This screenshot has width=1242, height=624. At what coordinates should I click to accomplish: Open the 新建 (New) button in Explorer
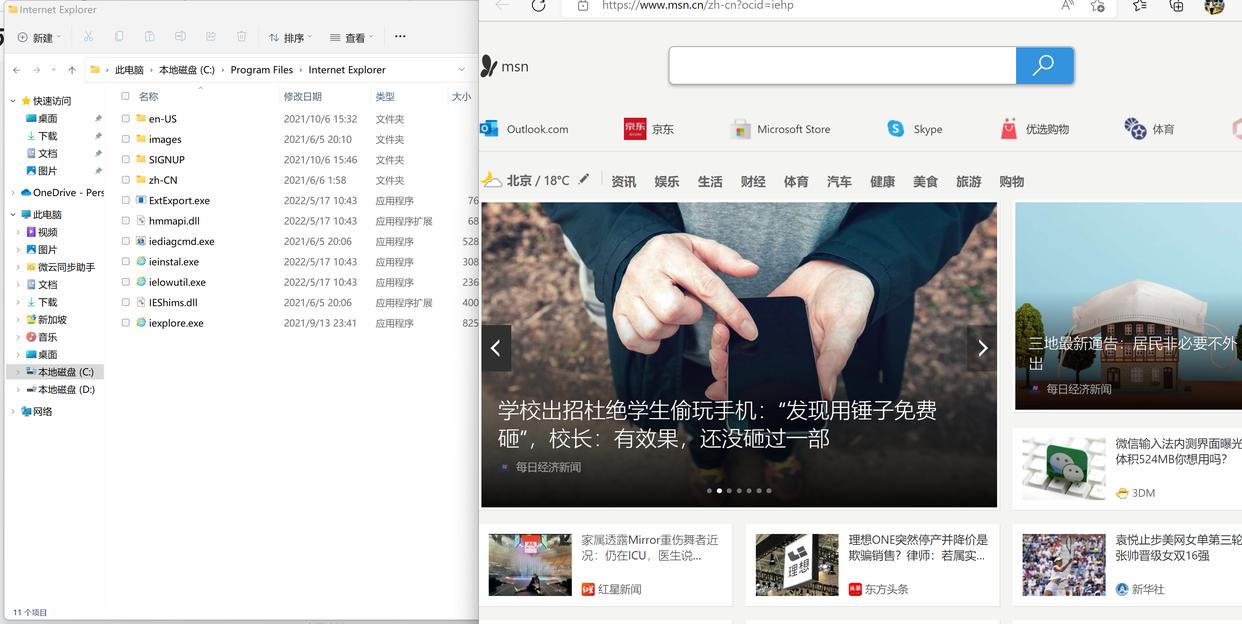click(x=39, y=36)
